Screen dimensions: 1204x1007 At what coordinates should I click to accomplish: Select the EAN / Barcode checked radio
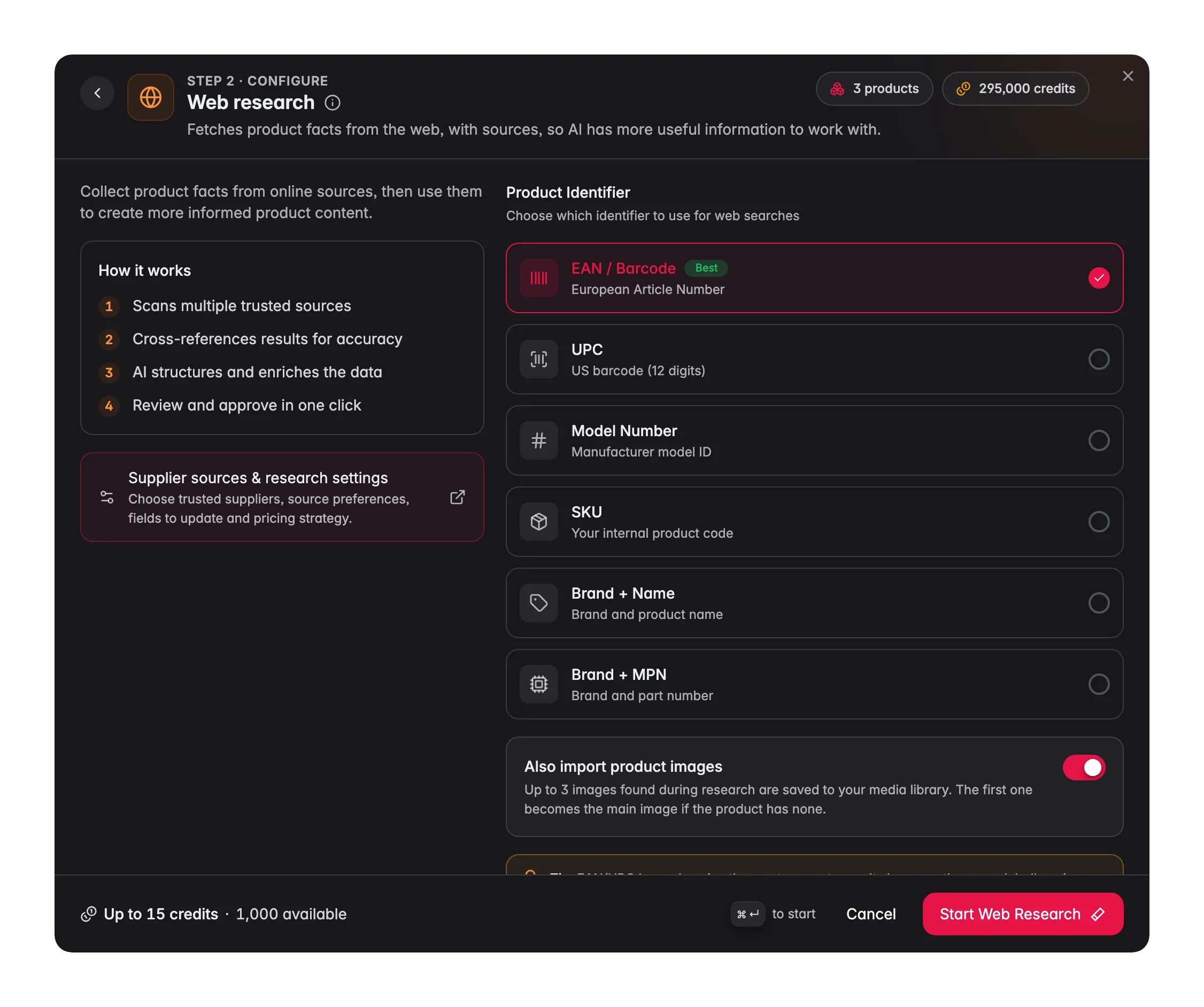(x=1099, y=278)
